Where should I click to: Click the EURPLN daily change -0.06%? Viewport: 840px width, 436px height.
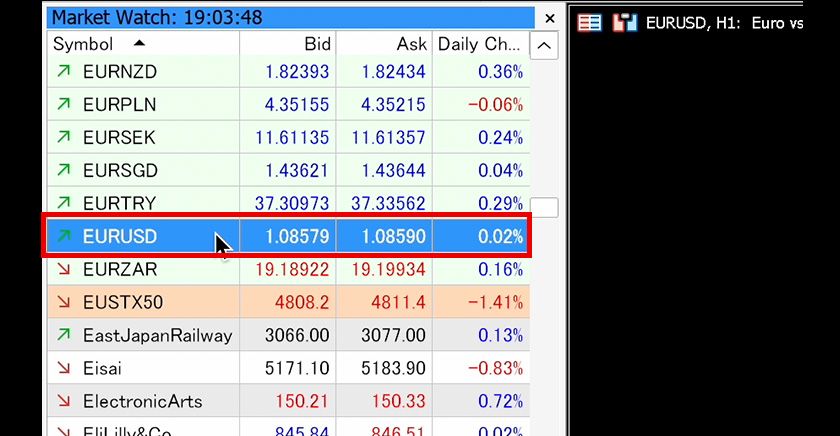pyautogui.click(x=496, y=104)
